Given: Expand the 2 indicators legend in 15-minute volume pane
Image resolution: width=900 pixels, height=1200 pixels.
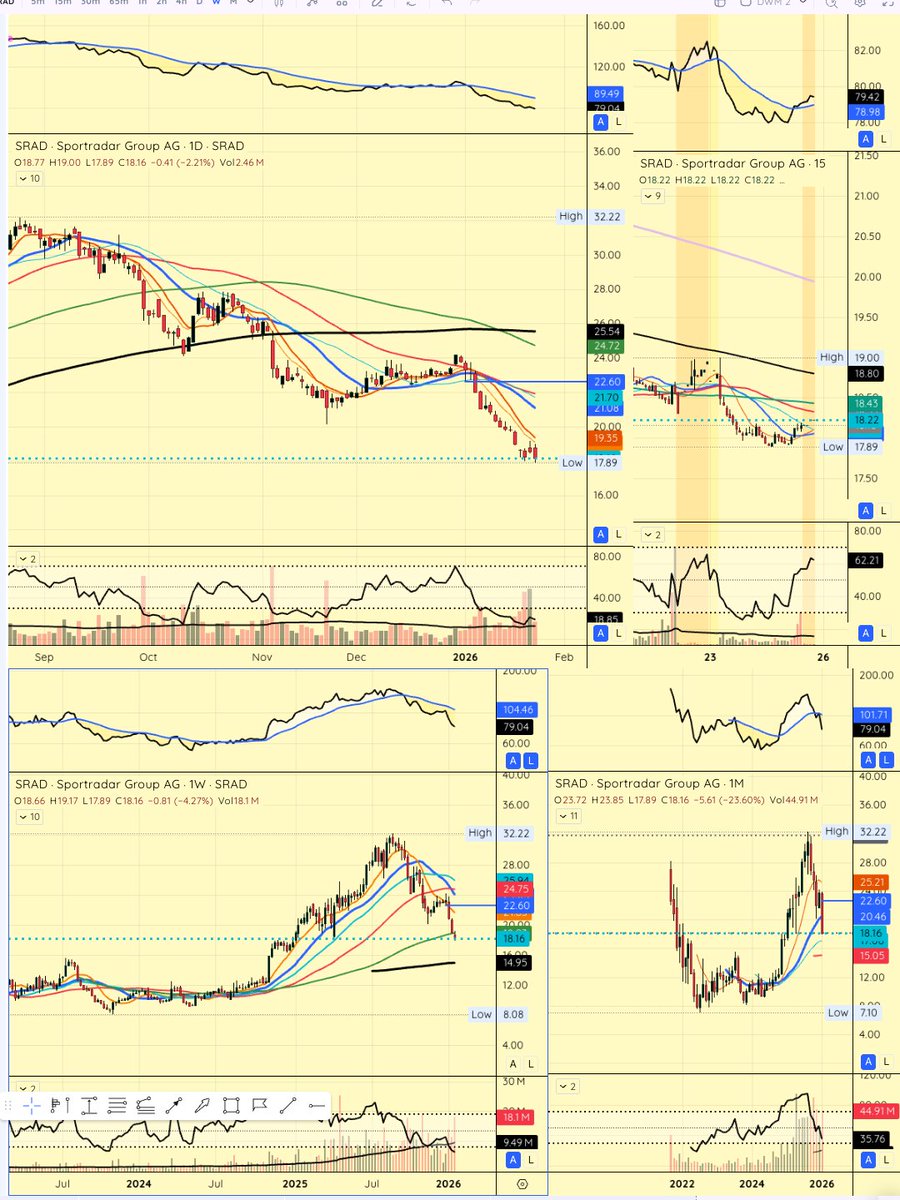Looking at the screenshot, I should (x=654, y=535).
